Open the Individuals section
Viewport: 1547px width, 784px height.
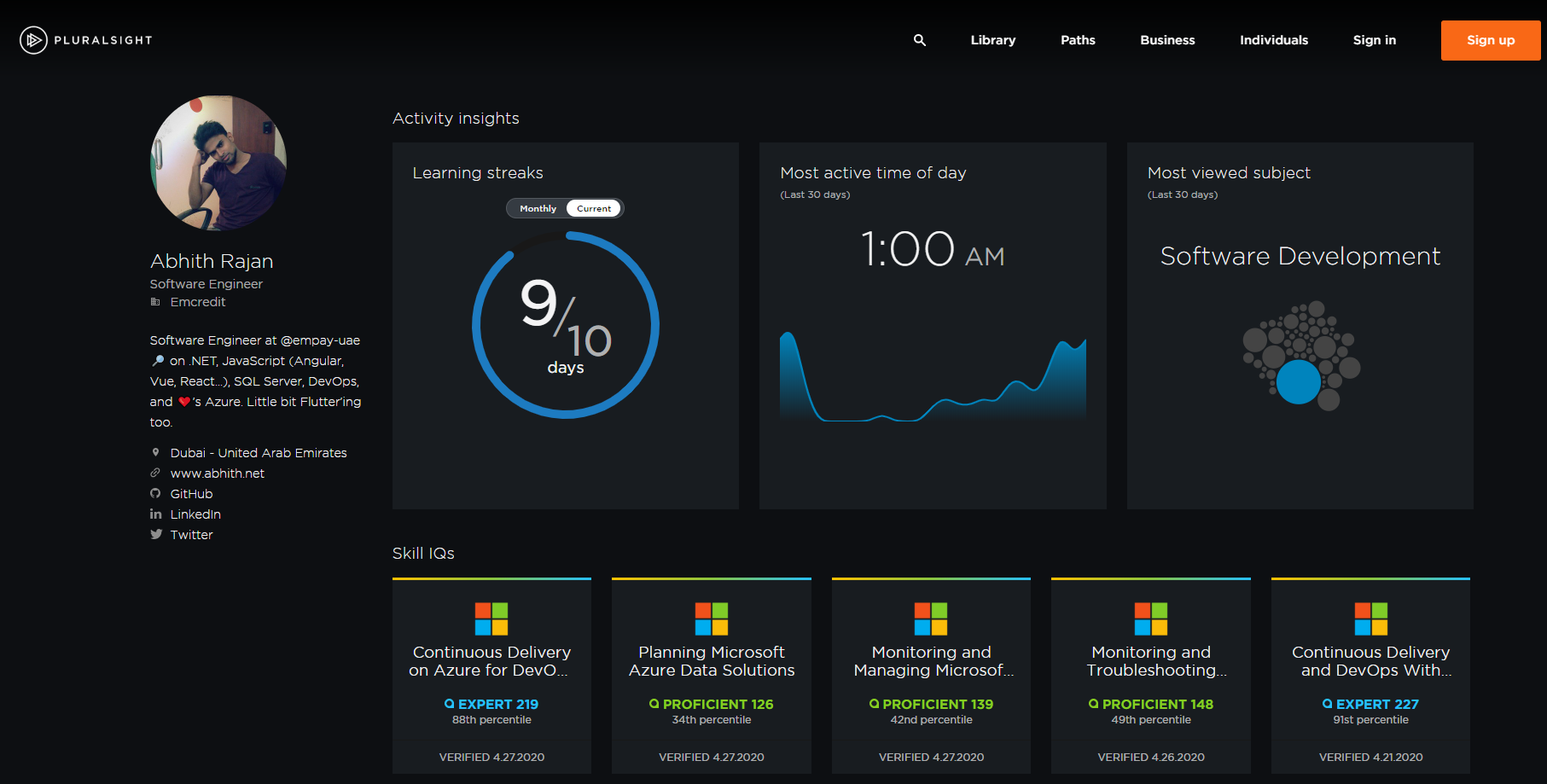coord(1273,40)
